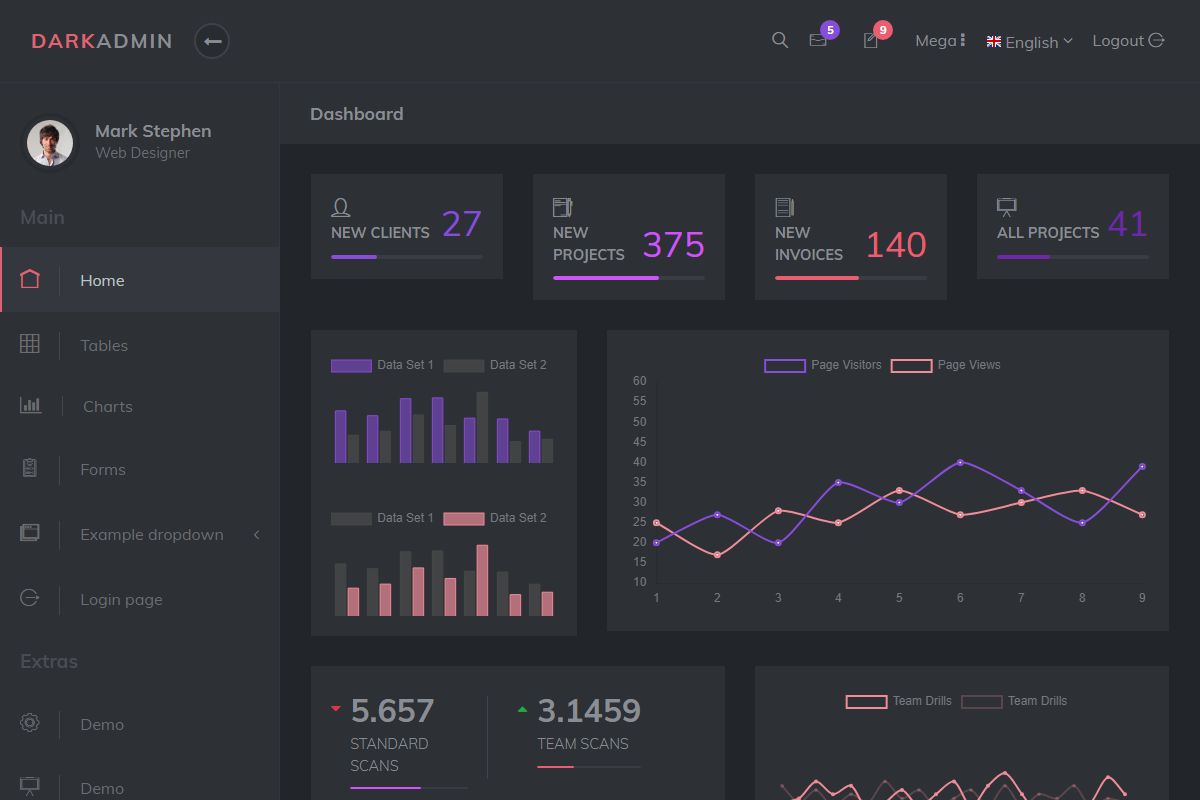
Task: Click Team Scans progress bar
Action: coord(589,767)
